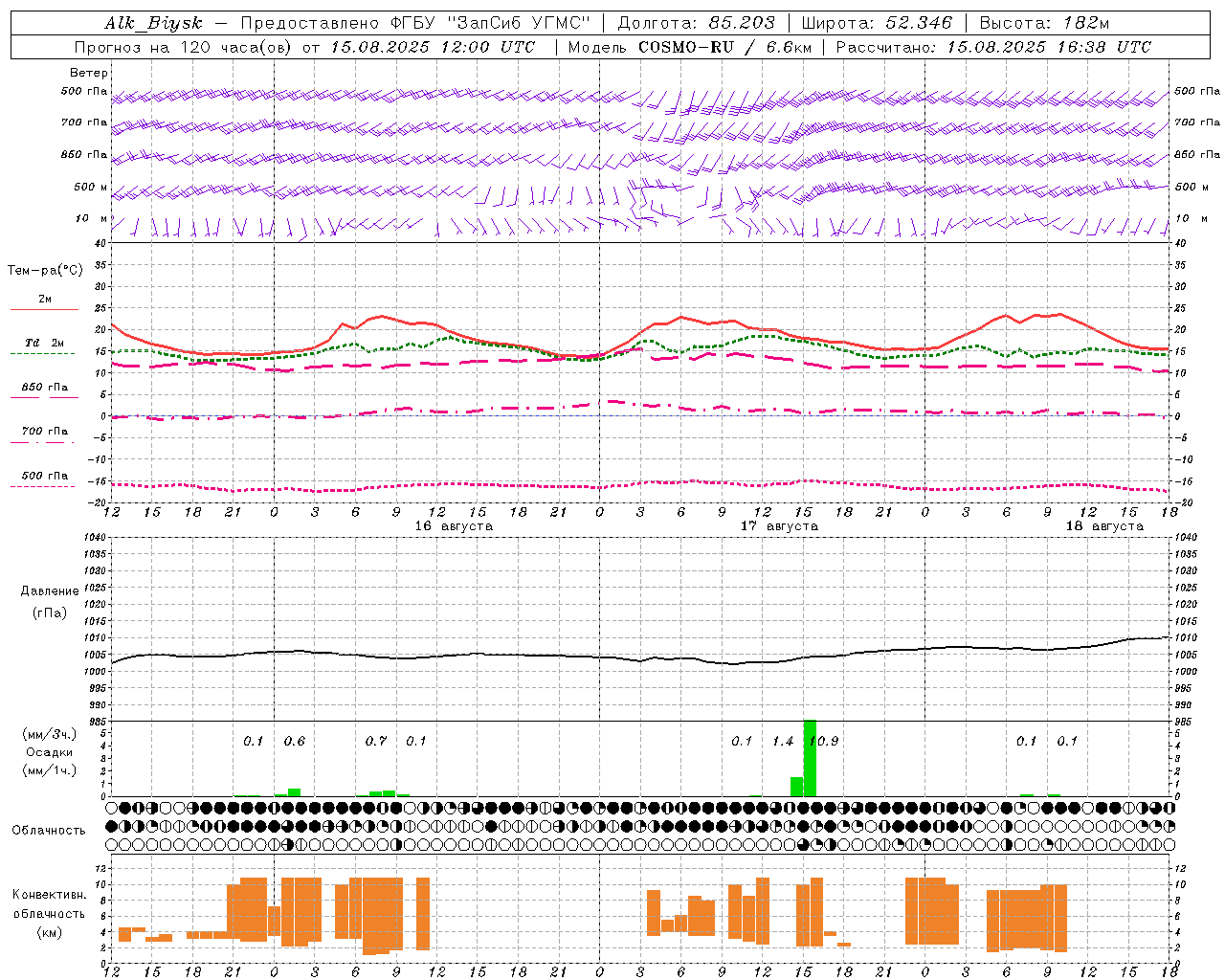The image size is (1225, 980).
Task: Click the "500 м" wind level label on left
Action: pos(91,187)
